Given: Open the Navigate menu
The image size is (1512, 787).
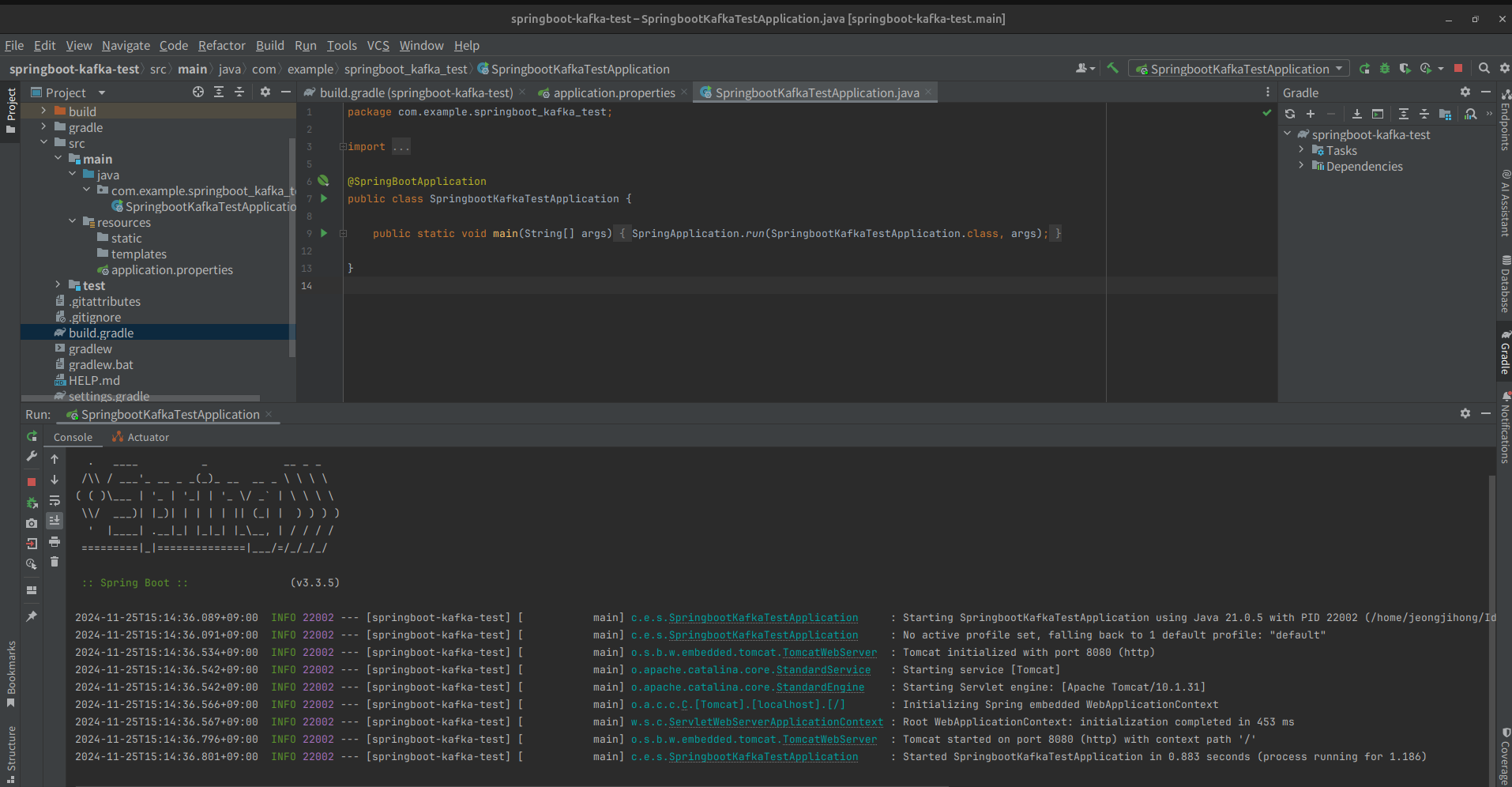Looking at the screenshot, I should [x=126, y=46].
